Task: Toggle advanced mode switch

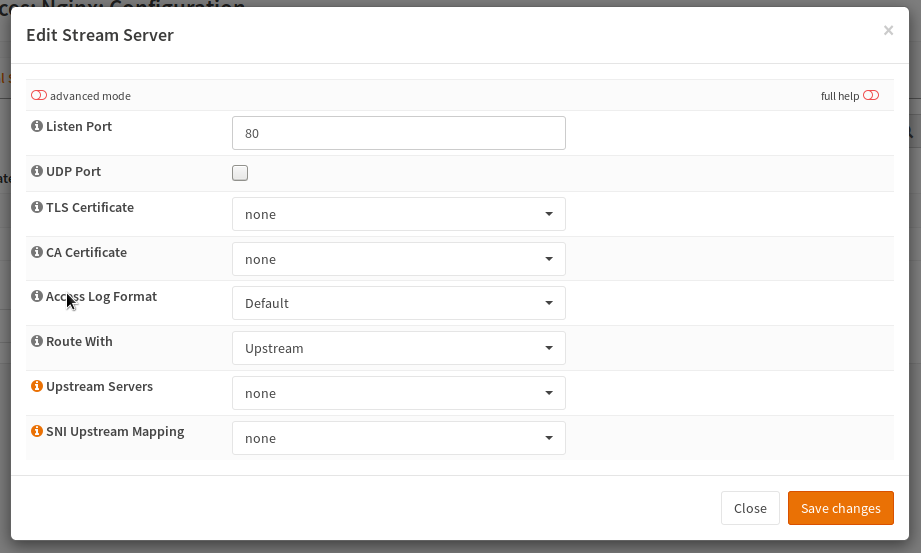Action: 39,96
